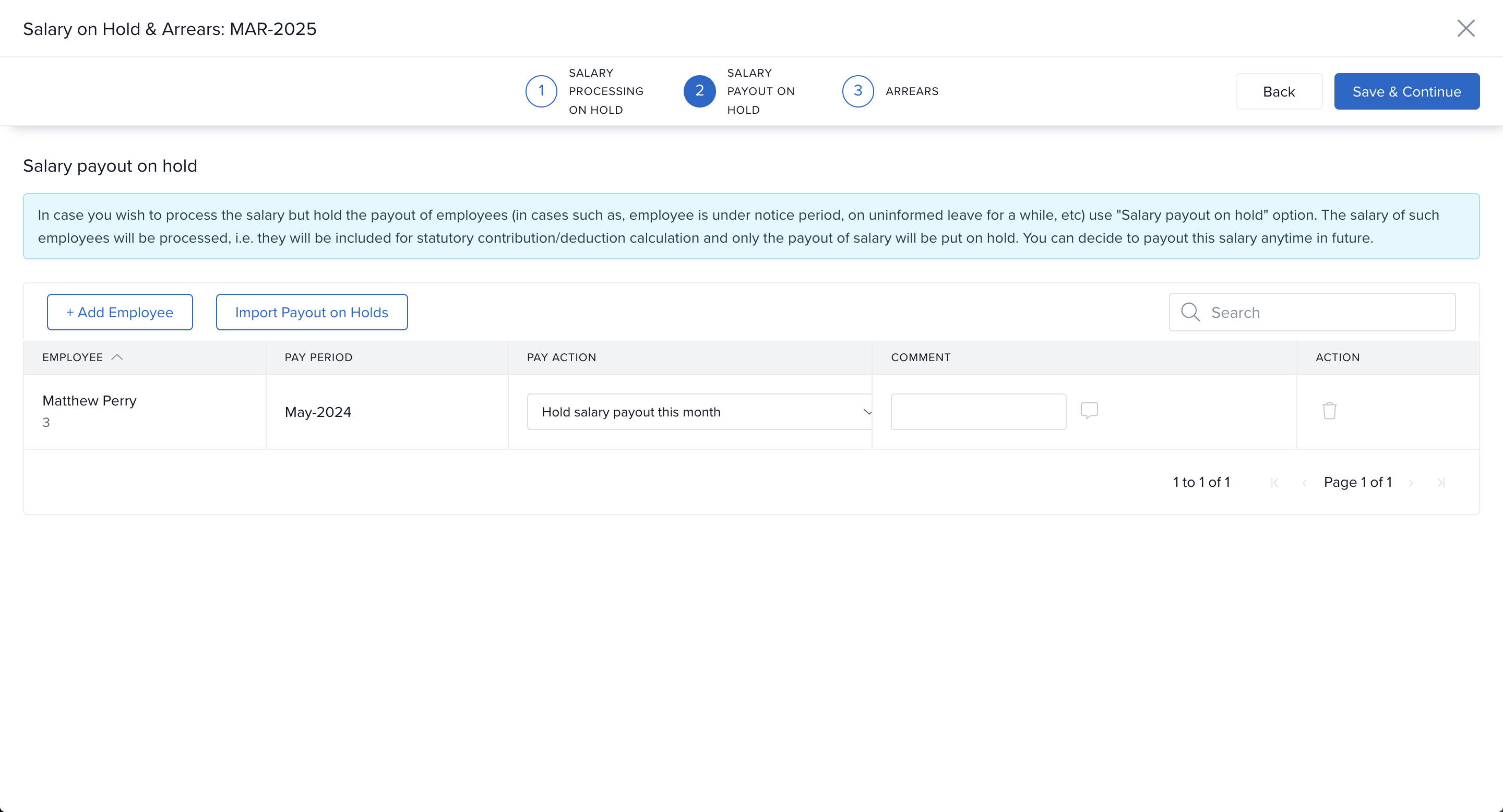Go to last page pagination icon

tap(1441, 483)
